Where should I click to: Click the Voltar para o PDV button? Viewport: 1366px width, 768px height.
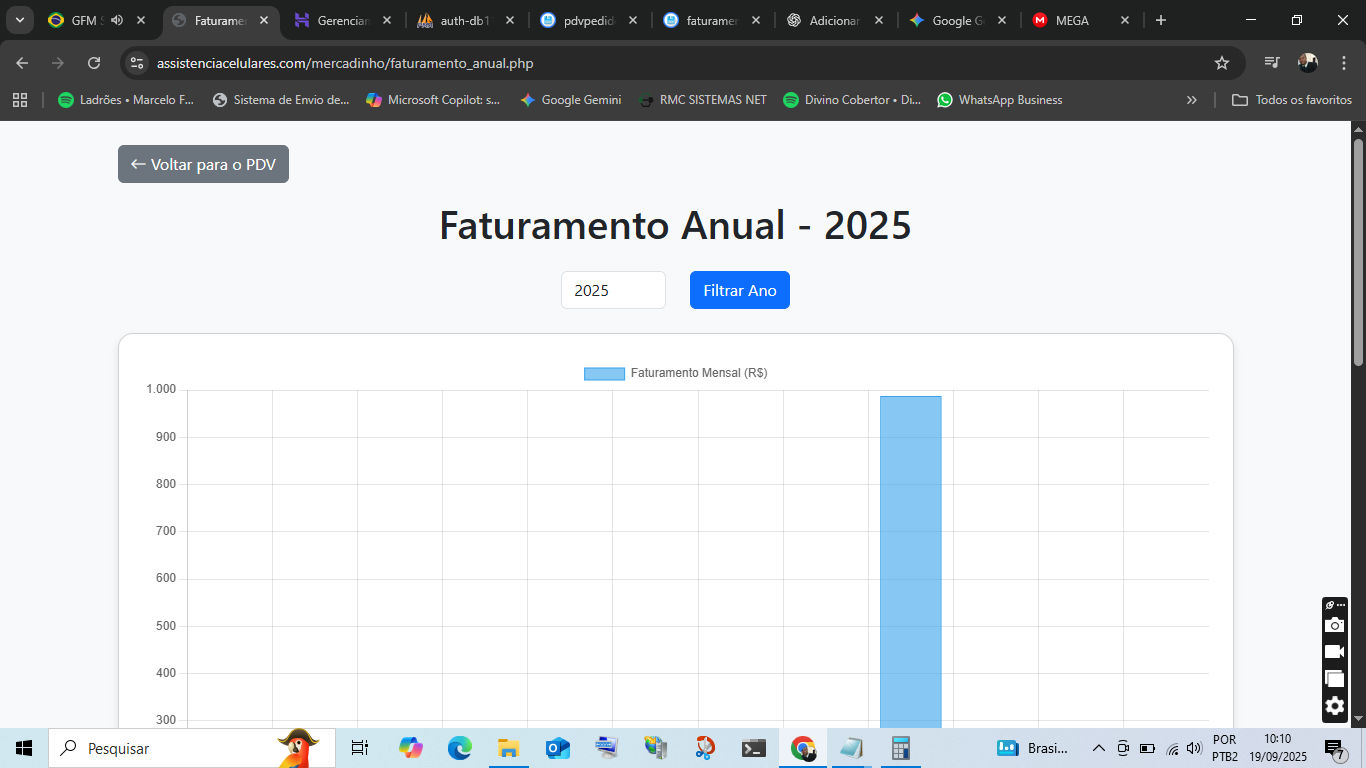pos(203,164)
